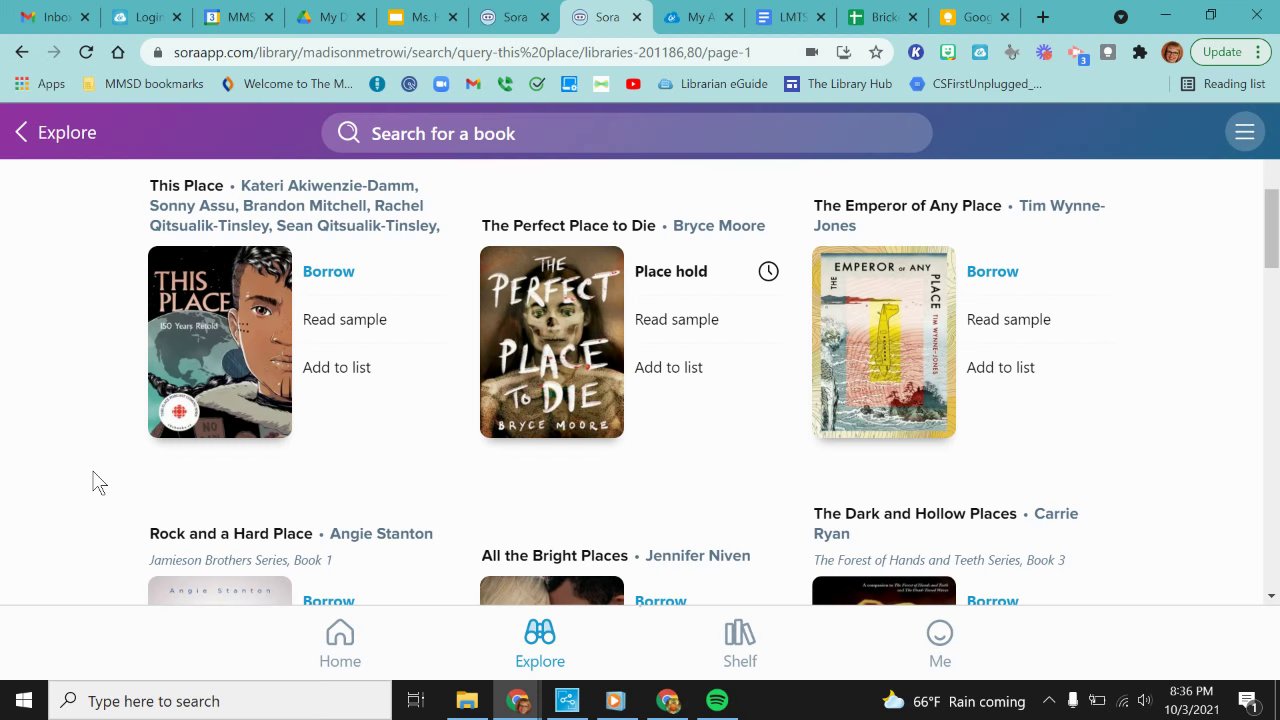1280x720 pixels.
Task: Open the install app icon in address bar
Action: coord(844,52)
